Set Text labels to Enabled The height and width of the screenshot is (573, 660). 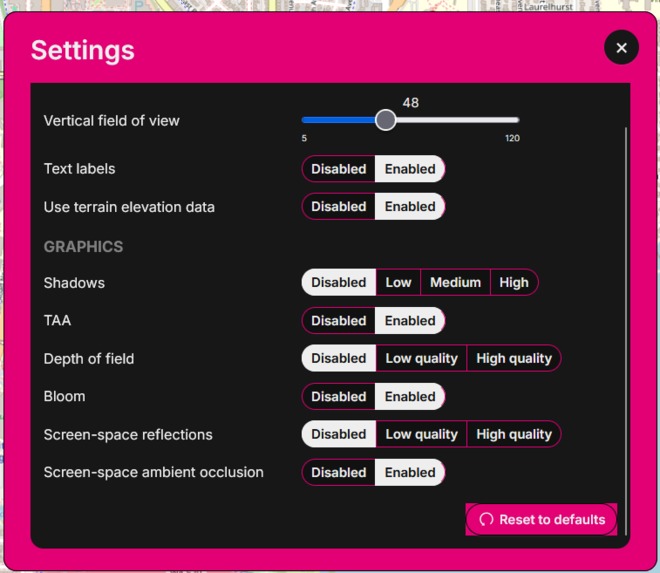point(410,169)
